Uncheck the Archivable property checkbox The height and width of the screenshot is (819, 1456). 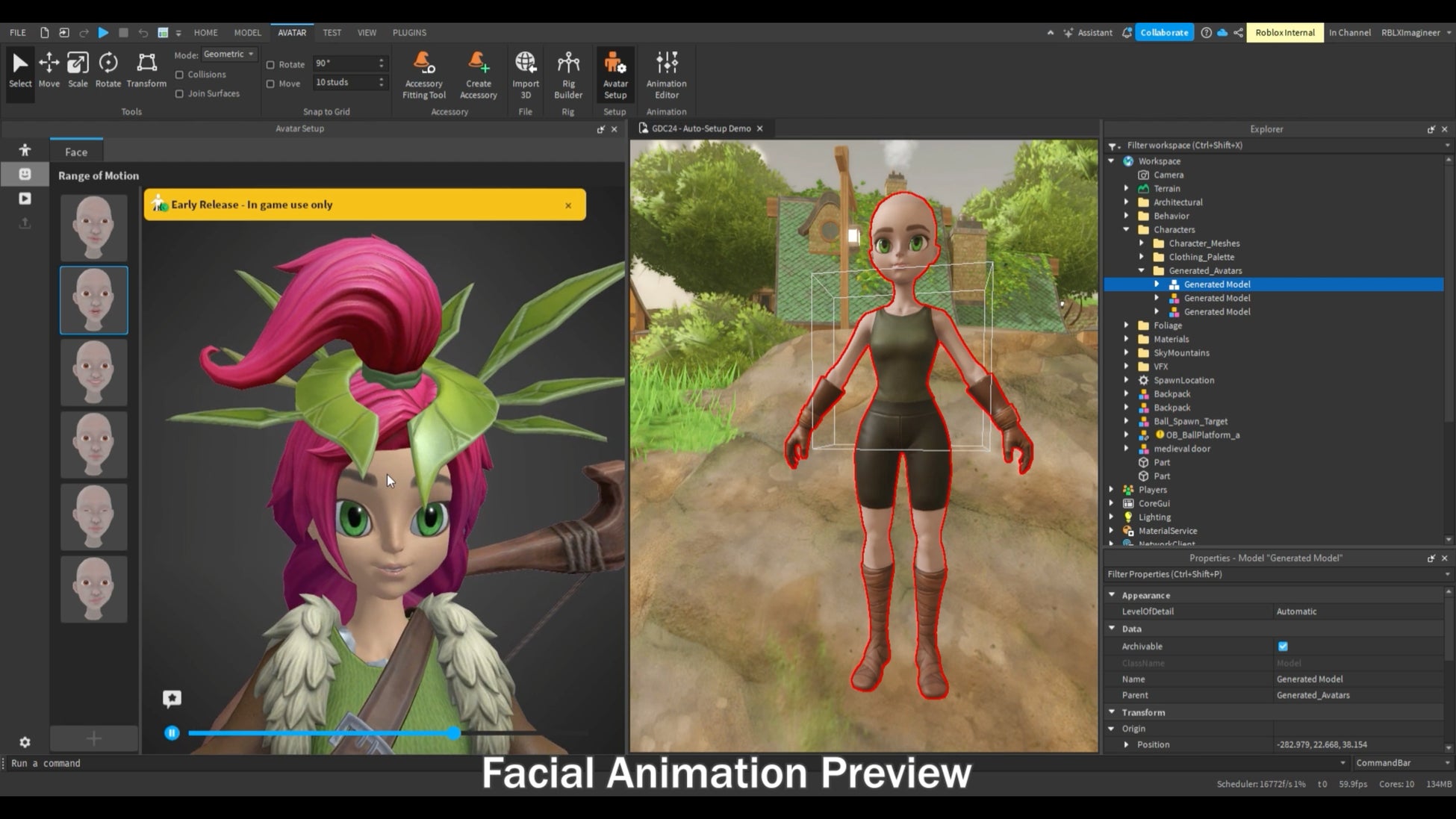coord(1283,647)
